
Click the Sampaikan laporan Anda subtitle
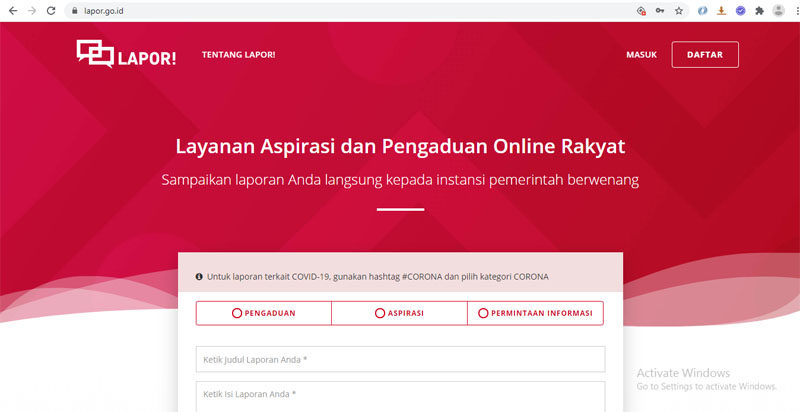(400, 180)
